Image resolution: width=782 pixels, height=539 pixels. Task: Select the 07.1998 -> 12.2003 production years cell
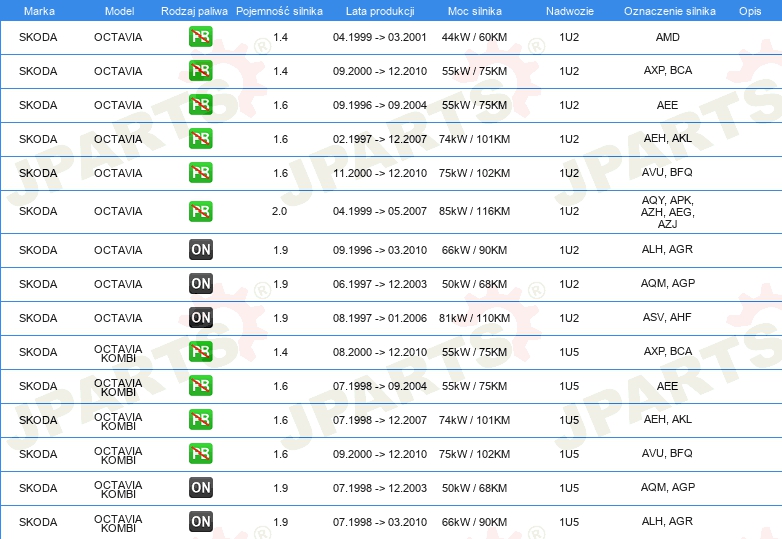[380, 488]
